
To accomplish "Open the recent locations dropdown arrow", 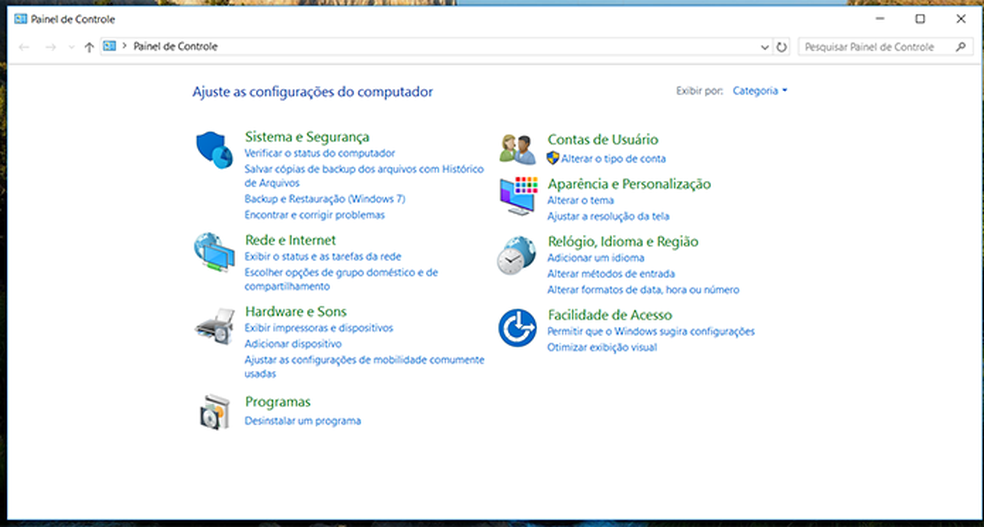I will click(71, 47).
